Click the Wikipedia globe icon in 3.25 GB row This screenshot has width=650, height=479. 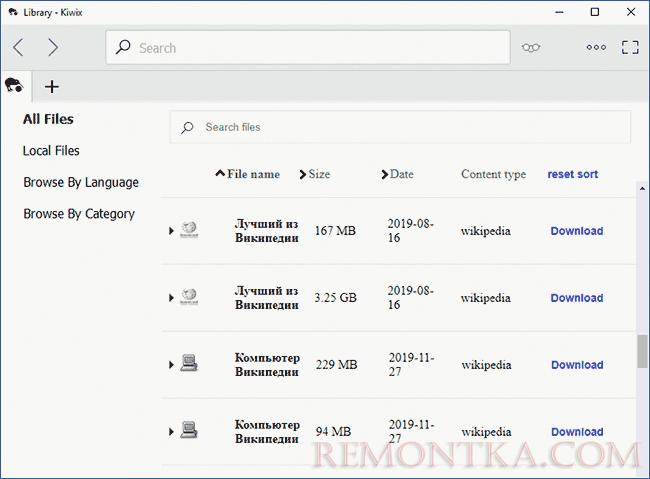click(189, 297)
